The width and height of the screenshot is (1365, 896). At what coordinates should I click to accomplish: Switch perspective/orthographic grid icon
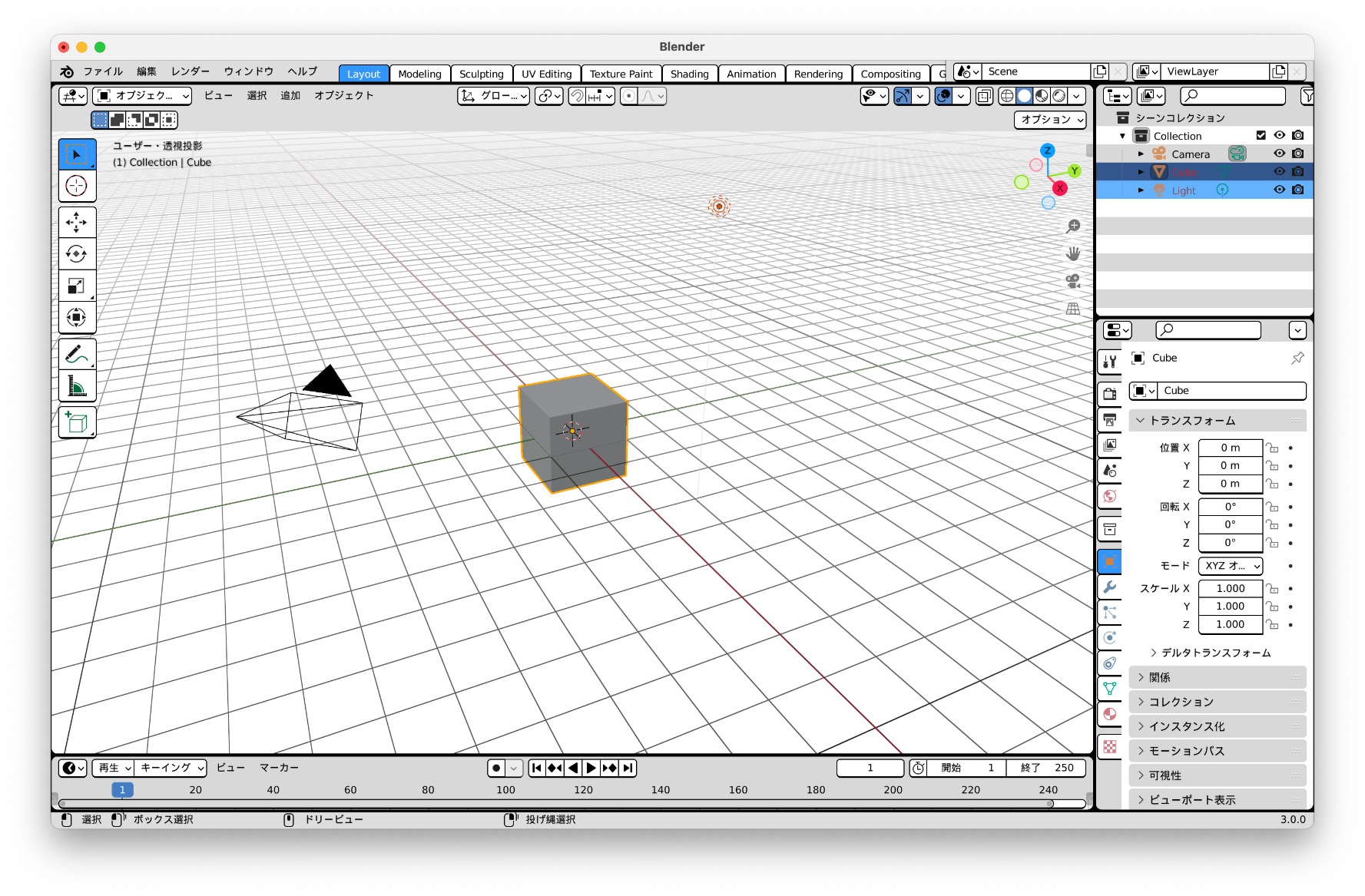(1073, 309)
